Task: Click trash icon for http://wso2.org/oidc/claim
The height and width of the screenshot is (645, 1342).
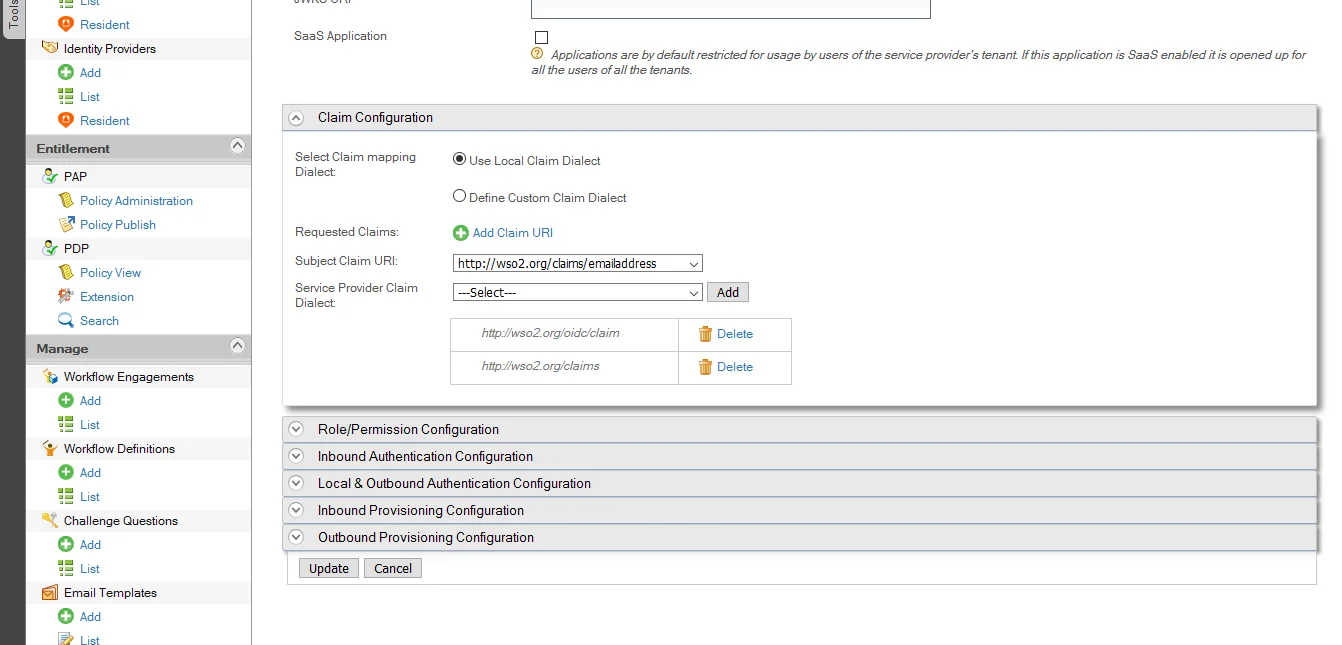Action: 705,334
